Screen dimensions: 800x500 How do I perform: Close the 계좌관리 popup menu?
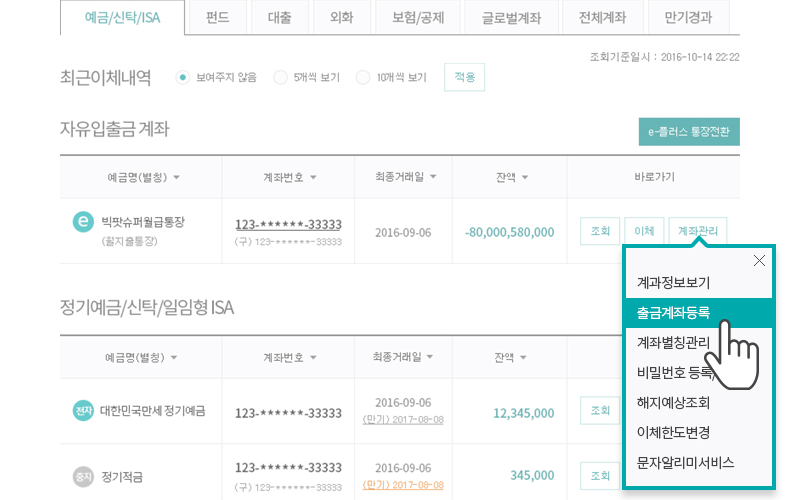coord(759,261)
